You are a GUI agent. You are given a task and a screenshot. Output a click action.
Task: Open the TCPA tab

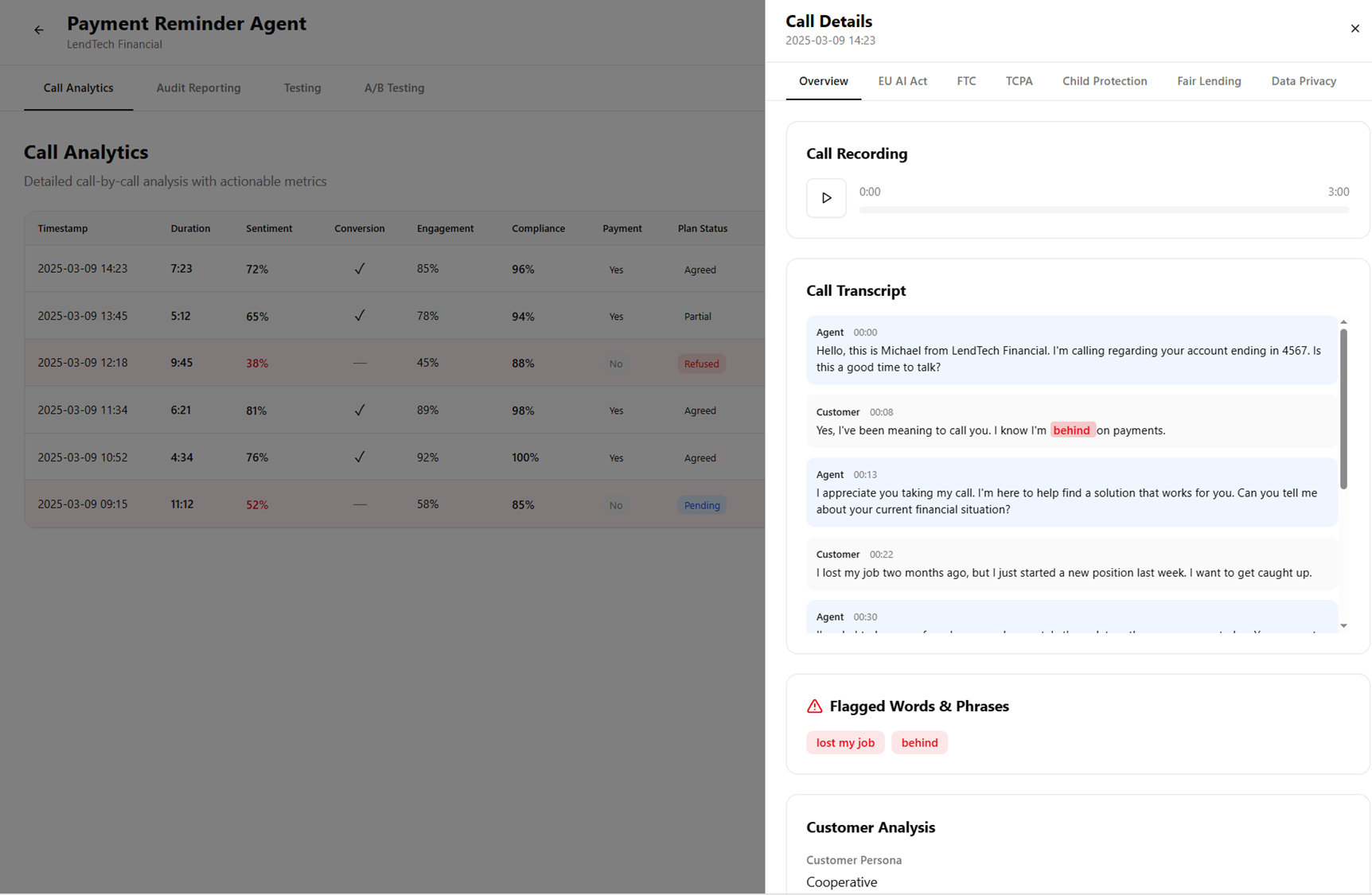(1019, 80)
